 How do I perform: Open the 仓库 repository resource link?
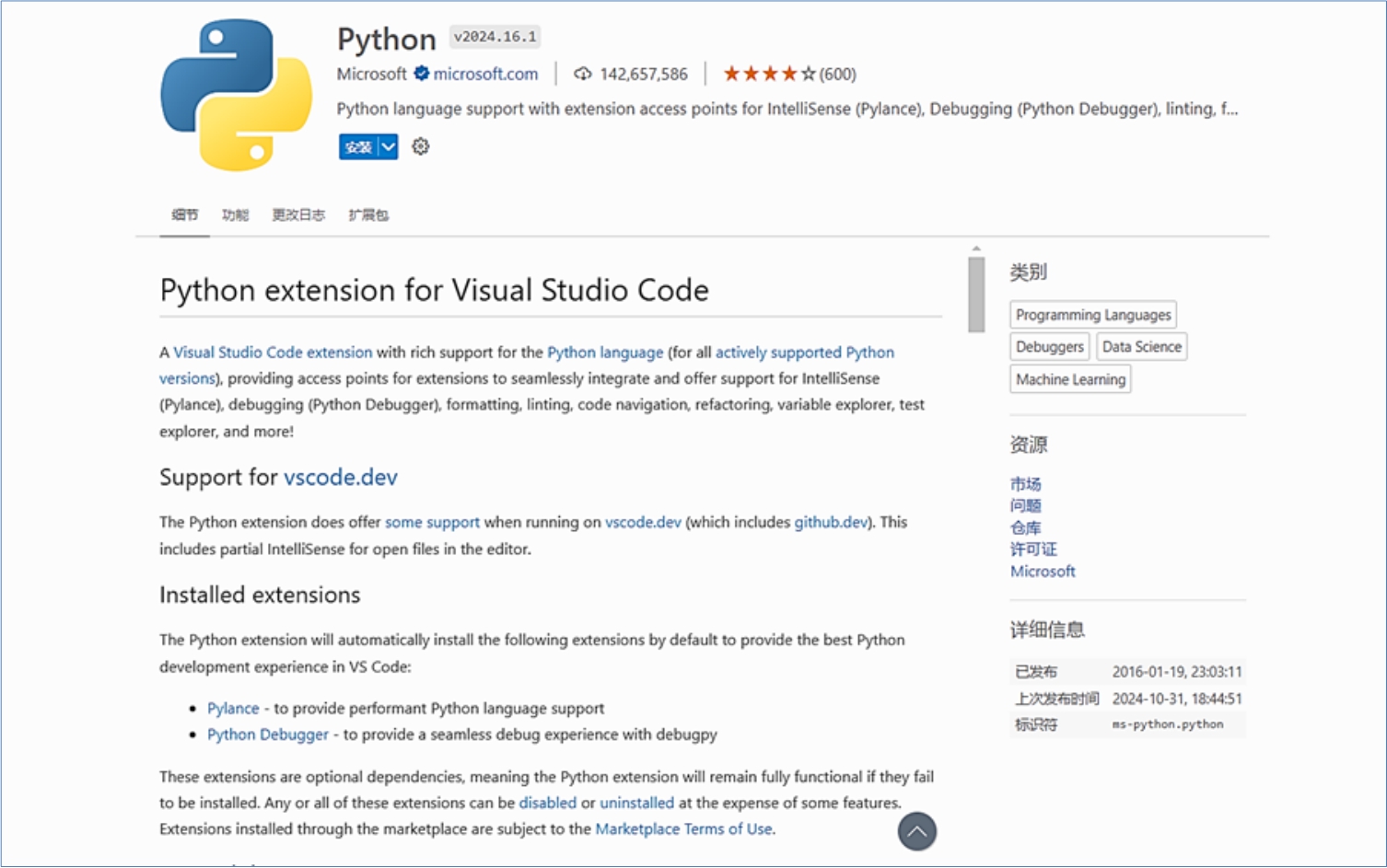(1025, 527)
